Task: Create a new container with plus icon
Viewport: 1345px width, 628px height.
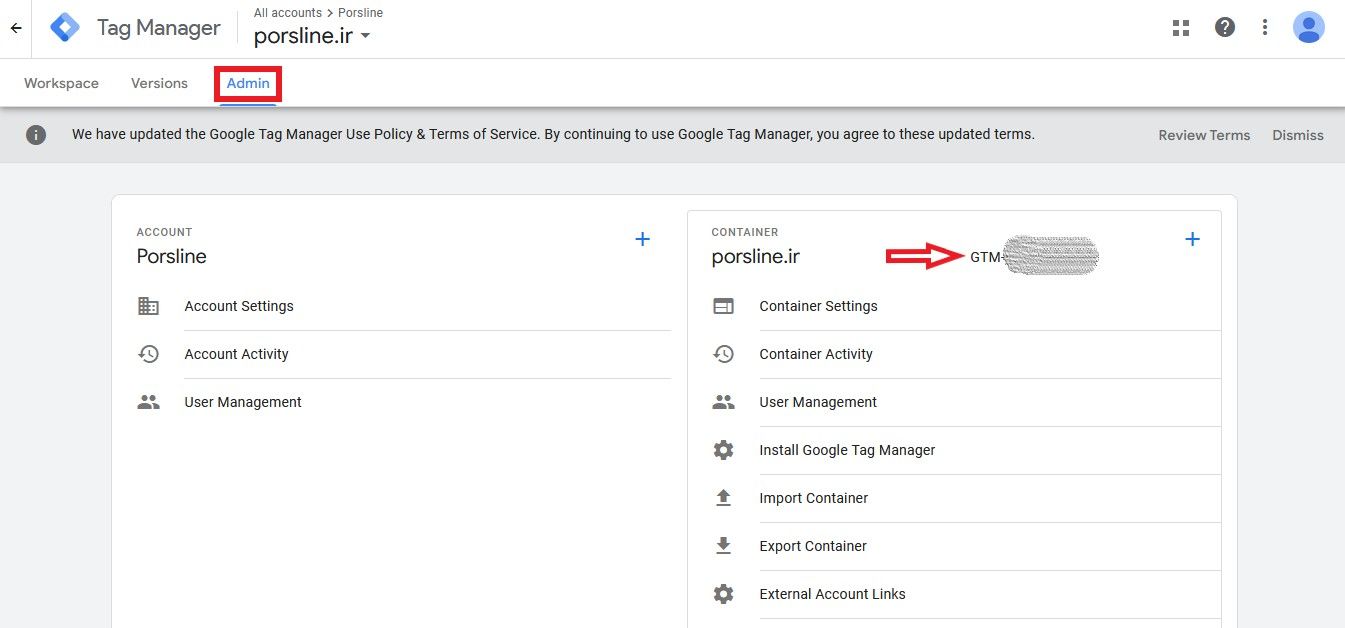Action: pyautogui.click(x=1192, y=239)
